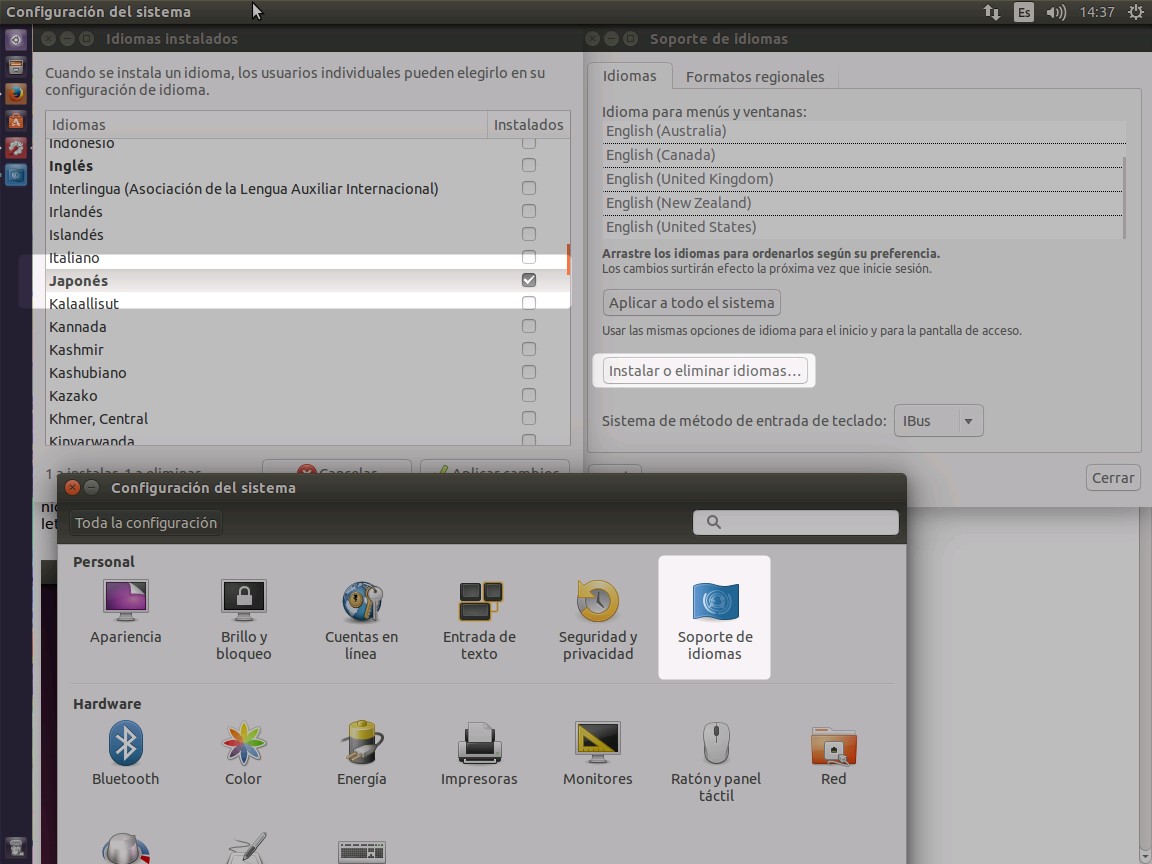Select English (United Kingdom) entry
This screenshot has height=864, width=1152.
[863, 179]
